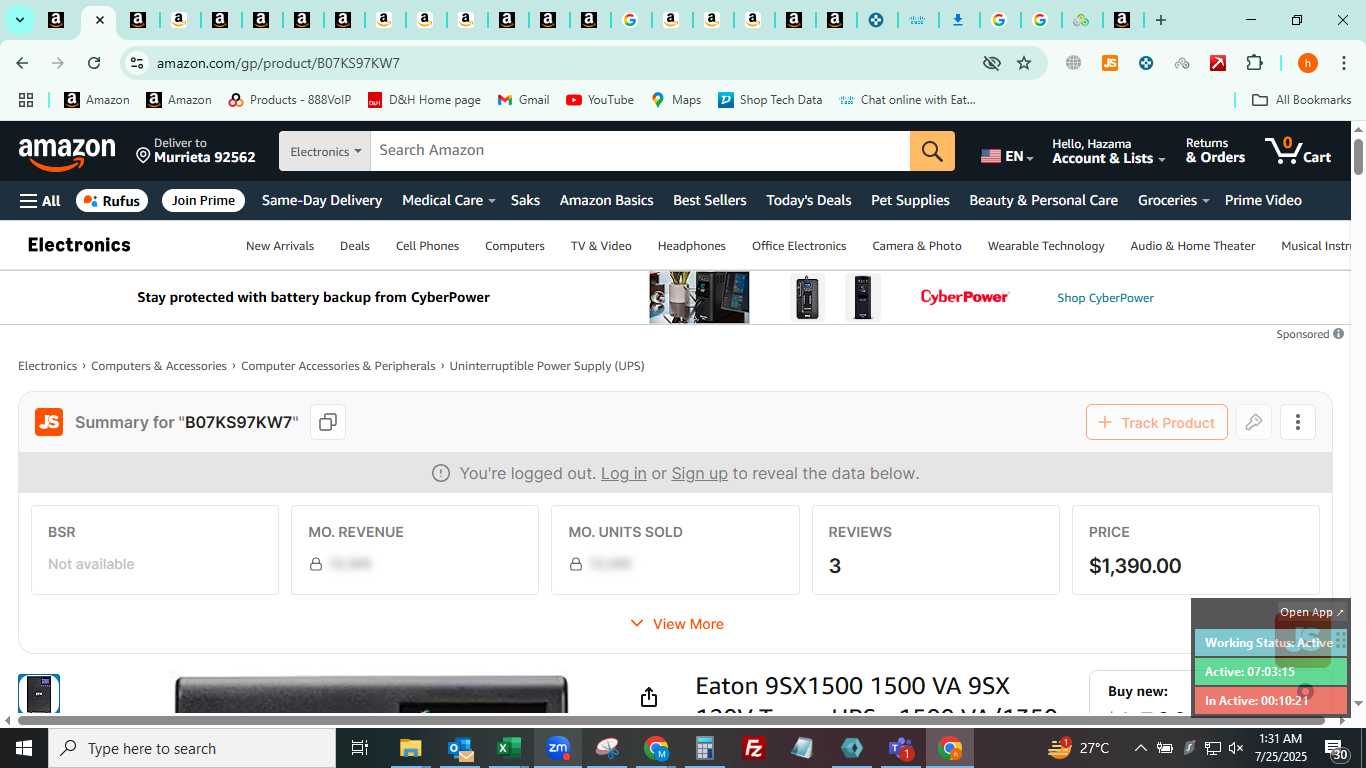Click the Deliver to Murrieta 92562 location

pyautogui.click(x=196, y=151)
